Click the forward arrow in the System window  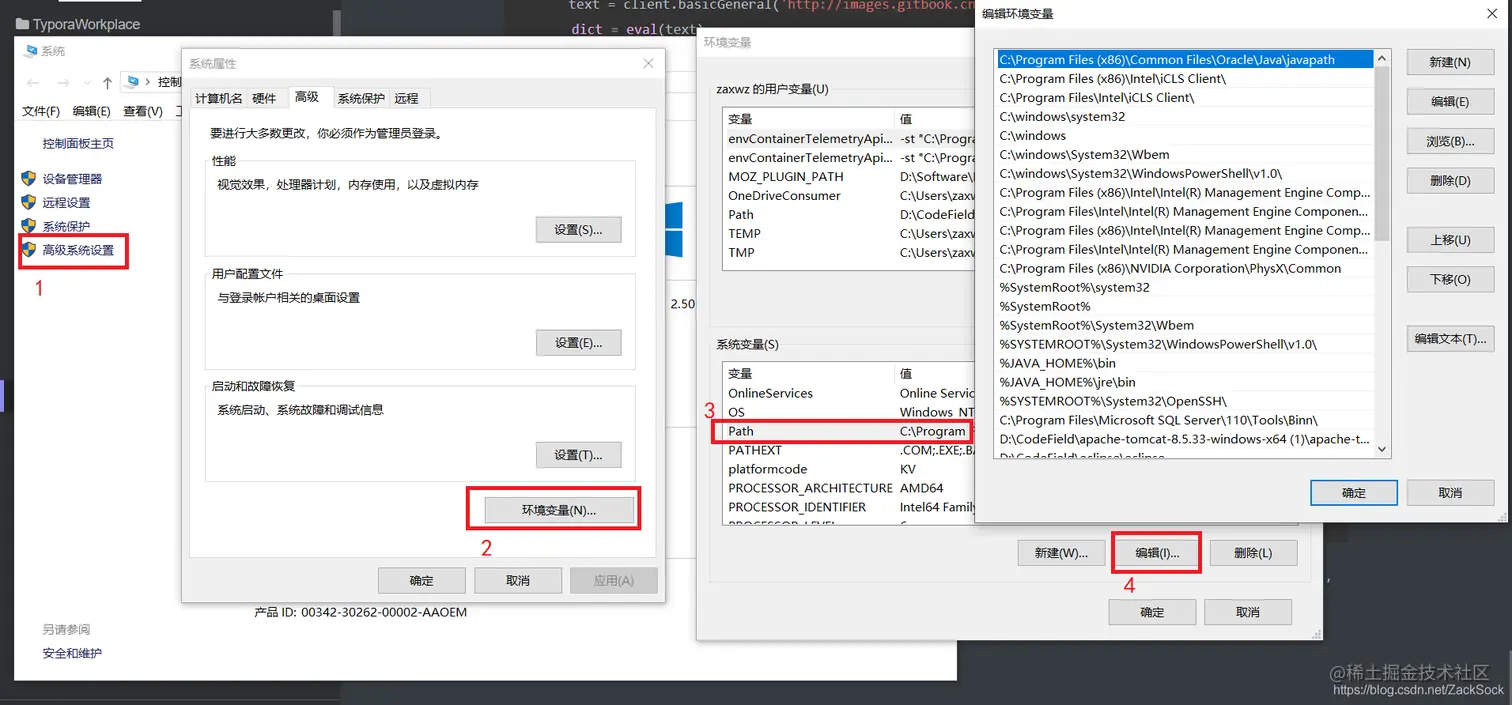pos(62,83)
